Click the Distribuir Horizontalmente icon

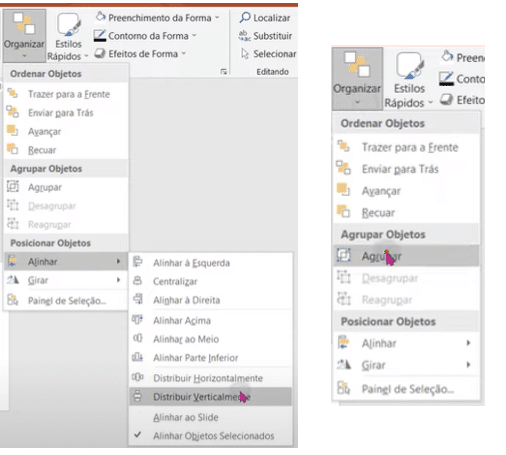[x=138, y=377]
